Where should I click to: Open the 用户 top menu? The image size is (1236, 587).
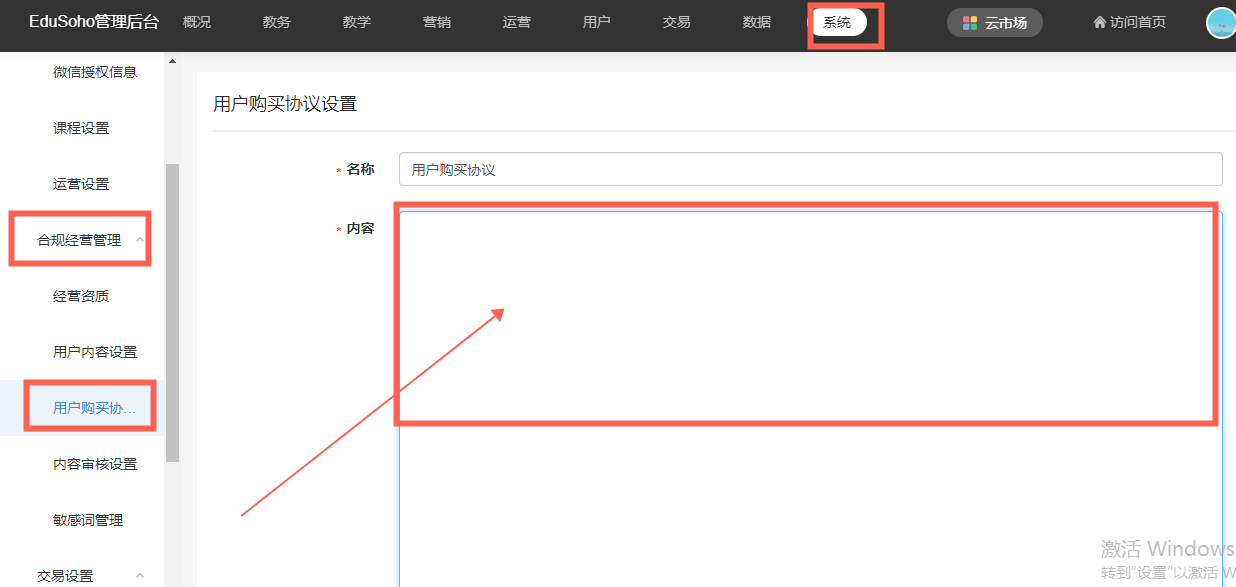(597, 22)
